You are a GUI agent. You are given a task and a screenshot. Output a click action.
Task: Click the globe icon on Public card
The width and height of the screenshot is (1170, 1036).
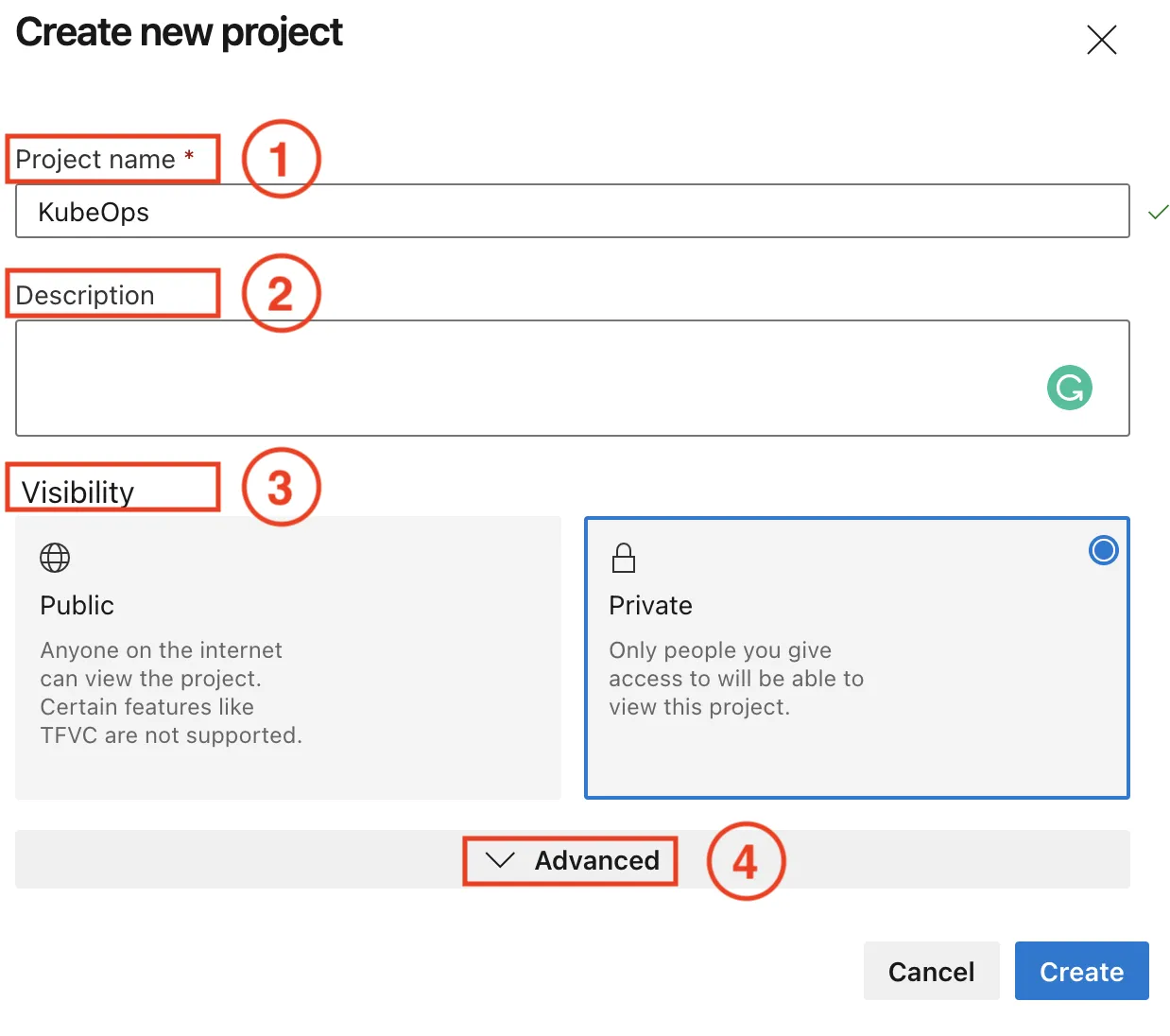pos(55,558)
